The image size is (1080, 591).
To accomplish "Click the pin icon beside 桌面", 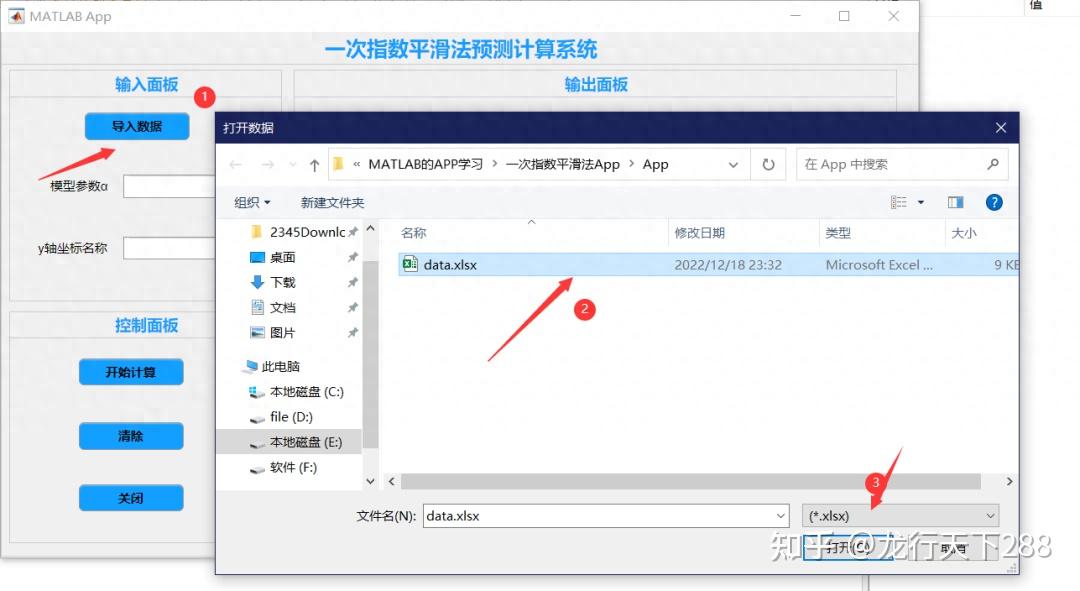I will click(x=353, y=257).
